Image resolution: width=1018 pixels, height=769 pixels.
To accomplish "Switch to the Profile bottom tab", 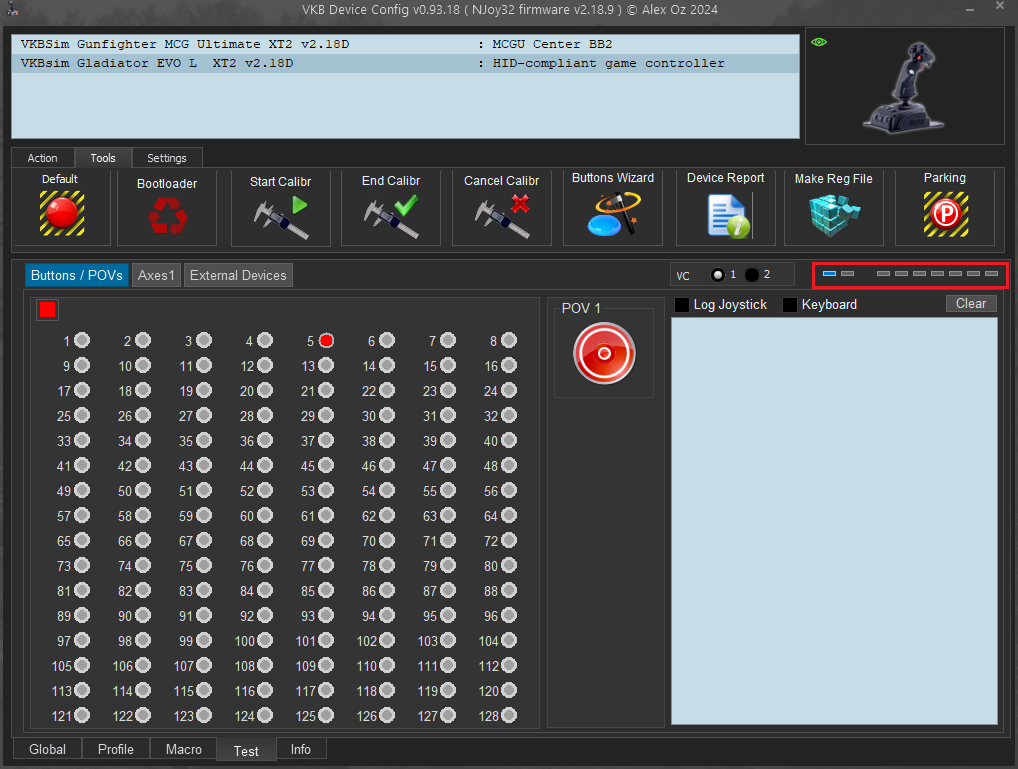I will [116, 749].
